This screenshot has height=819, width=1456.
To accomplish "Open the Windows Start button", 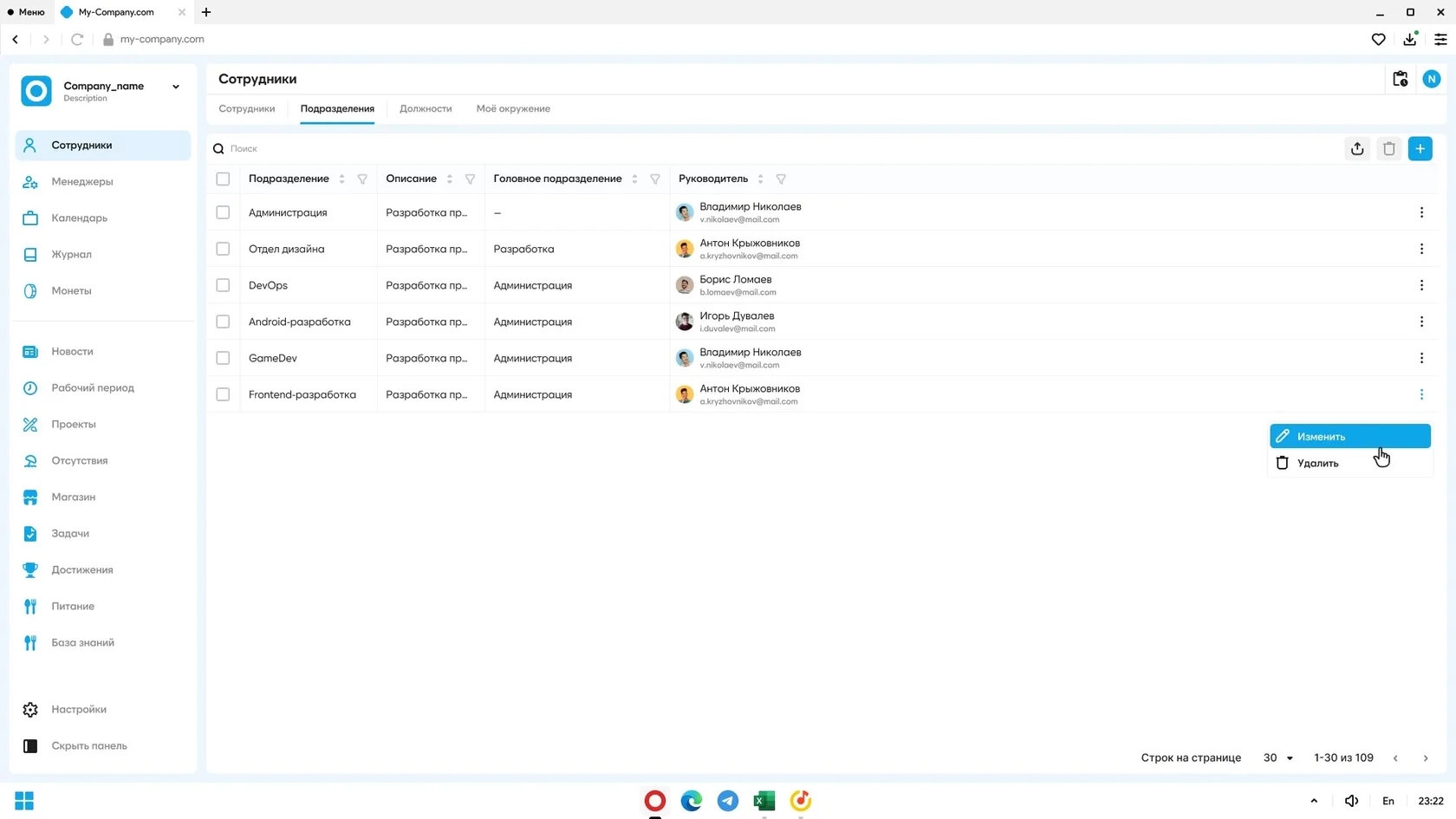I will click(x=24, y=801).
